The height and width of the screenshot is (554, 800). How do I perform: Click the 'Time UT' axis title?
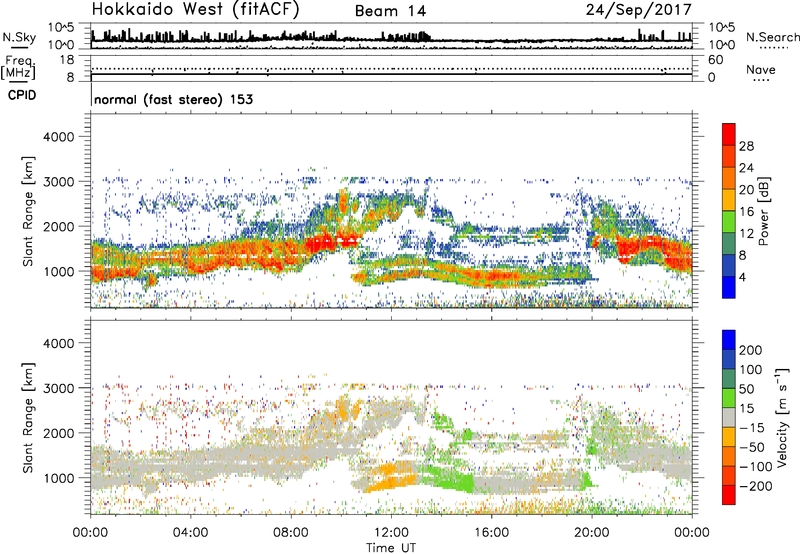(391, 547)
